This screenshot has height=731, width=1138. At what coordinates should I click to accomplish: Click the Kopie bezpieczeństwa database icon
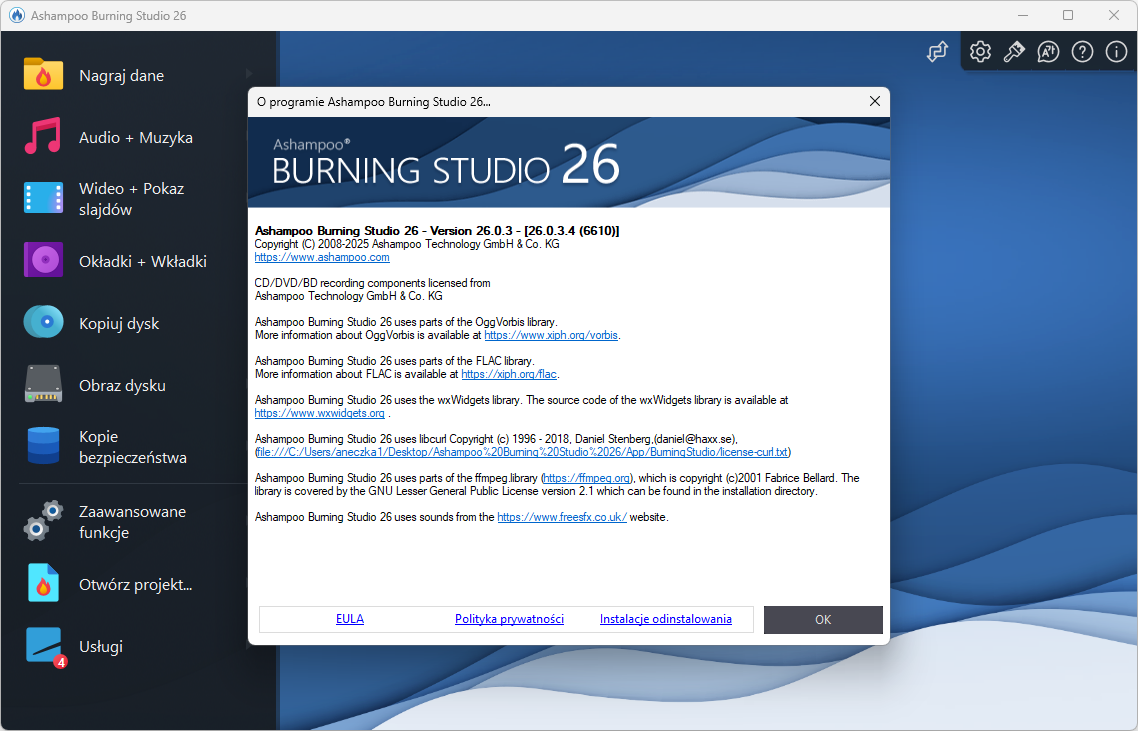point(43,446)
